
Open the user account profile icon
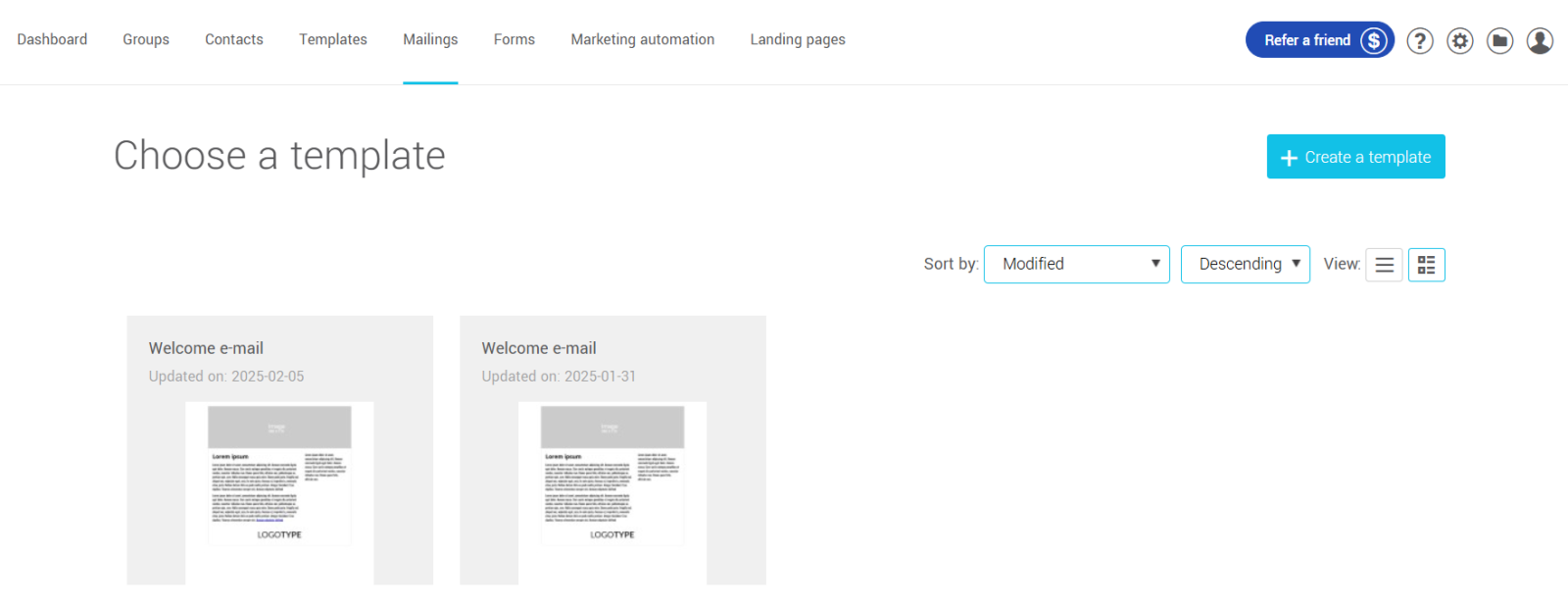pos(1540,40)
